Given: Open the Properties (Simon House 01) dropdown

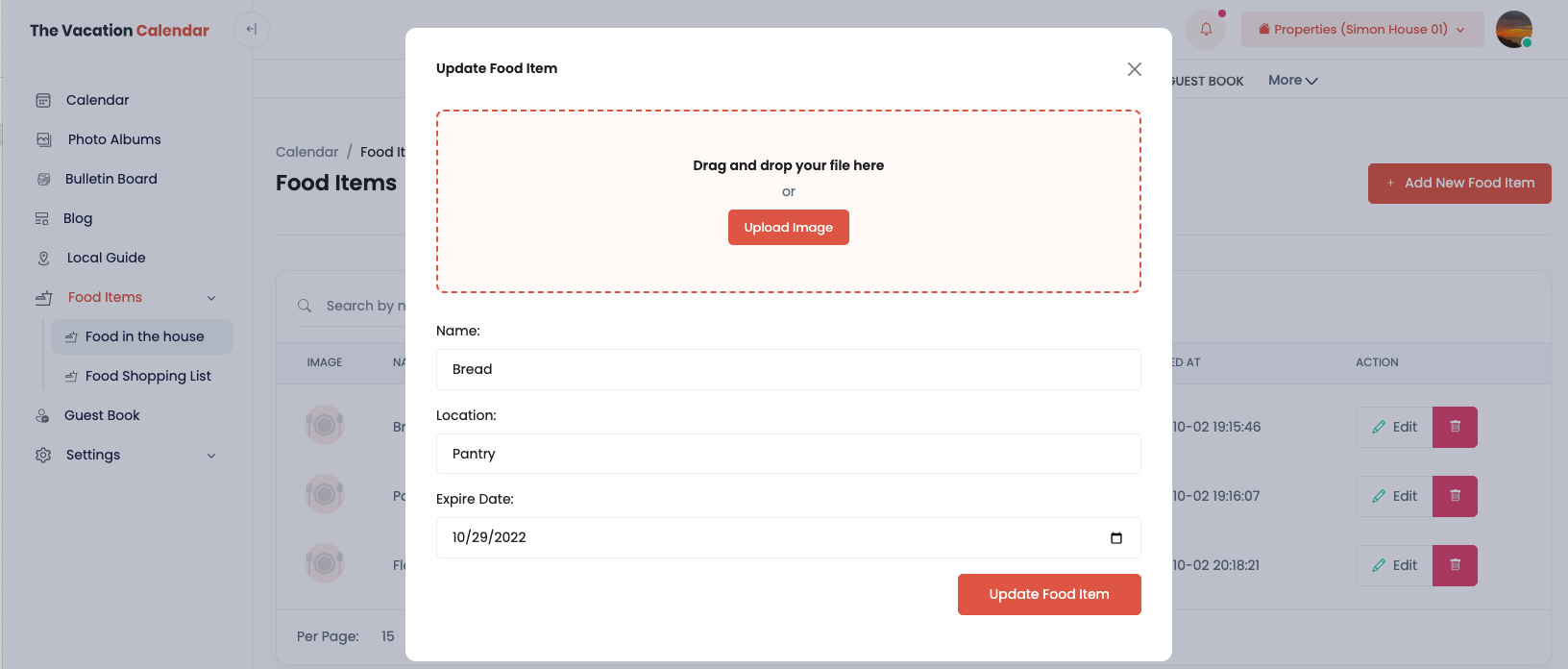Looking at the screenshot, I should [x=1361, y=30].
